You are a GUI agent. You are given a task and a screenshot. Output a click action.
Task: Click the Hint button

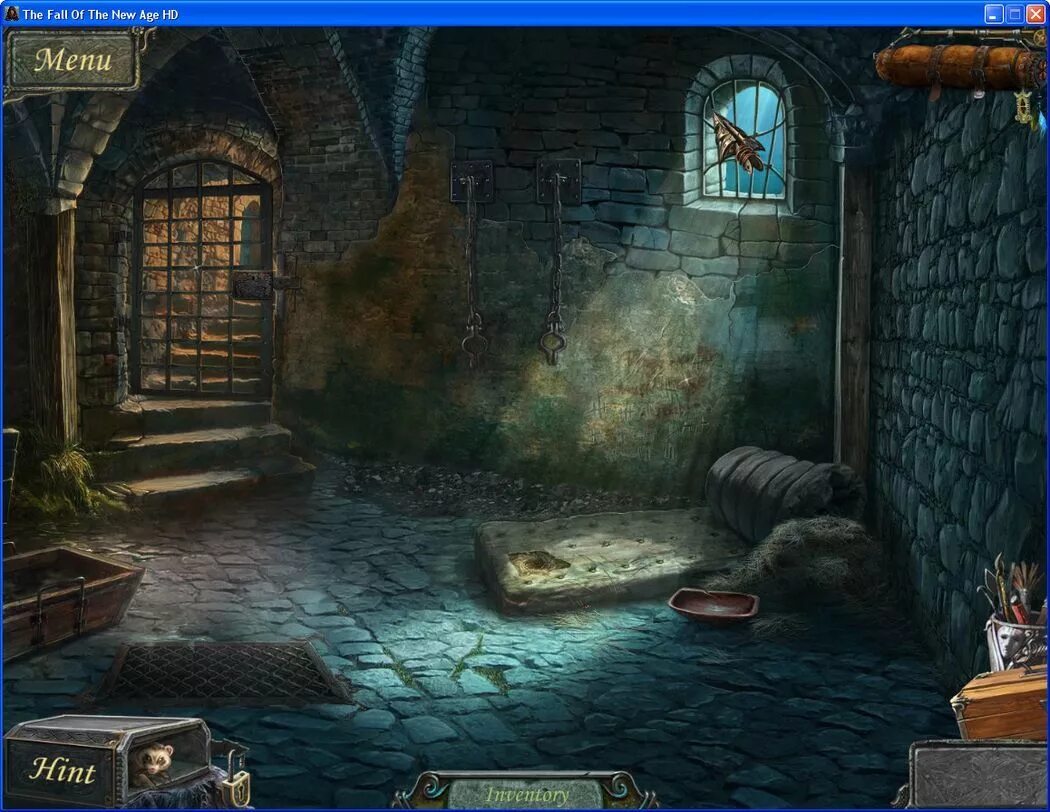(62, 770)
